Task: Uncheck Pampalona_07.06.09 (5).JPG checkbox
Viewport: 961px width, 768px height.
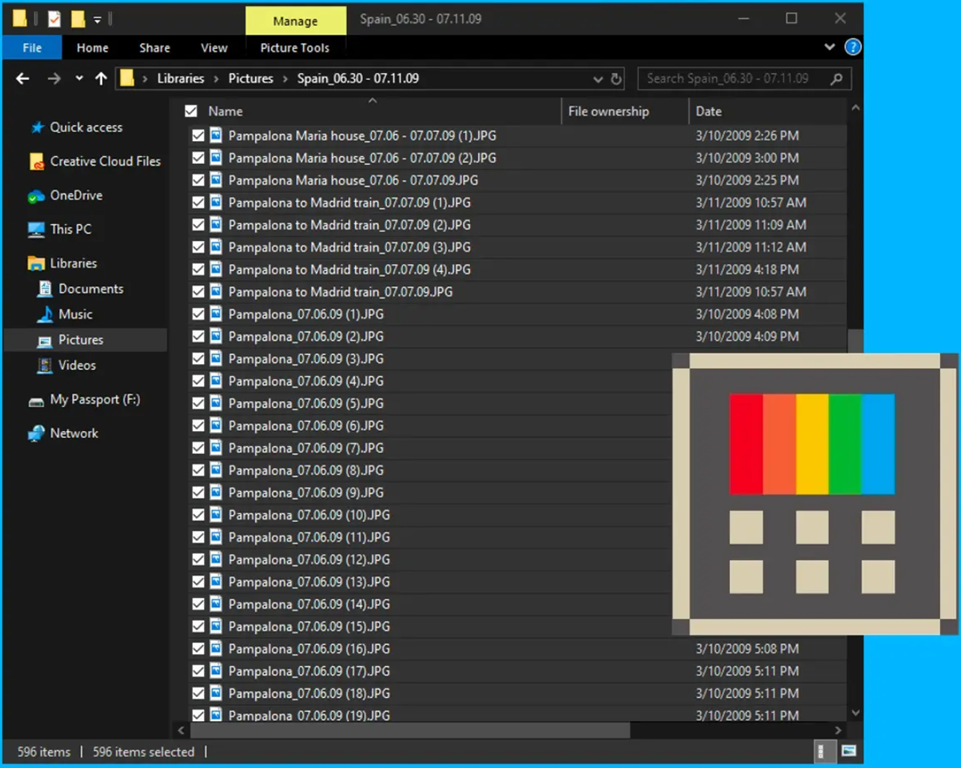Action: click(198, 403)
